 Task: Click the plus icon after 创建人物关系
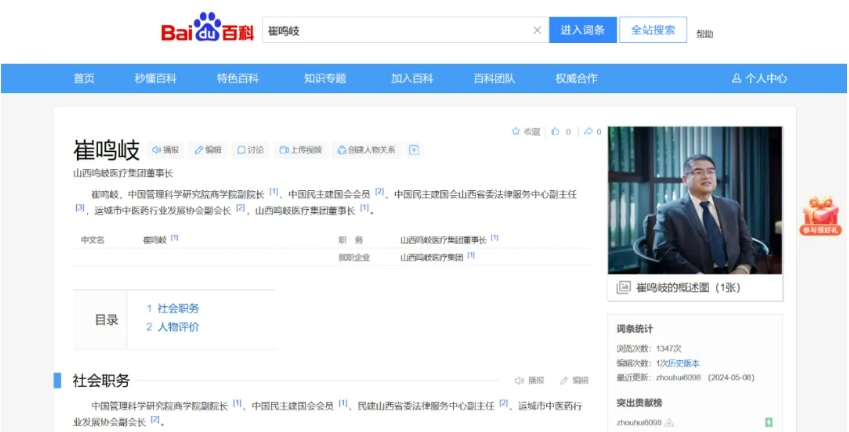[414, 150]
